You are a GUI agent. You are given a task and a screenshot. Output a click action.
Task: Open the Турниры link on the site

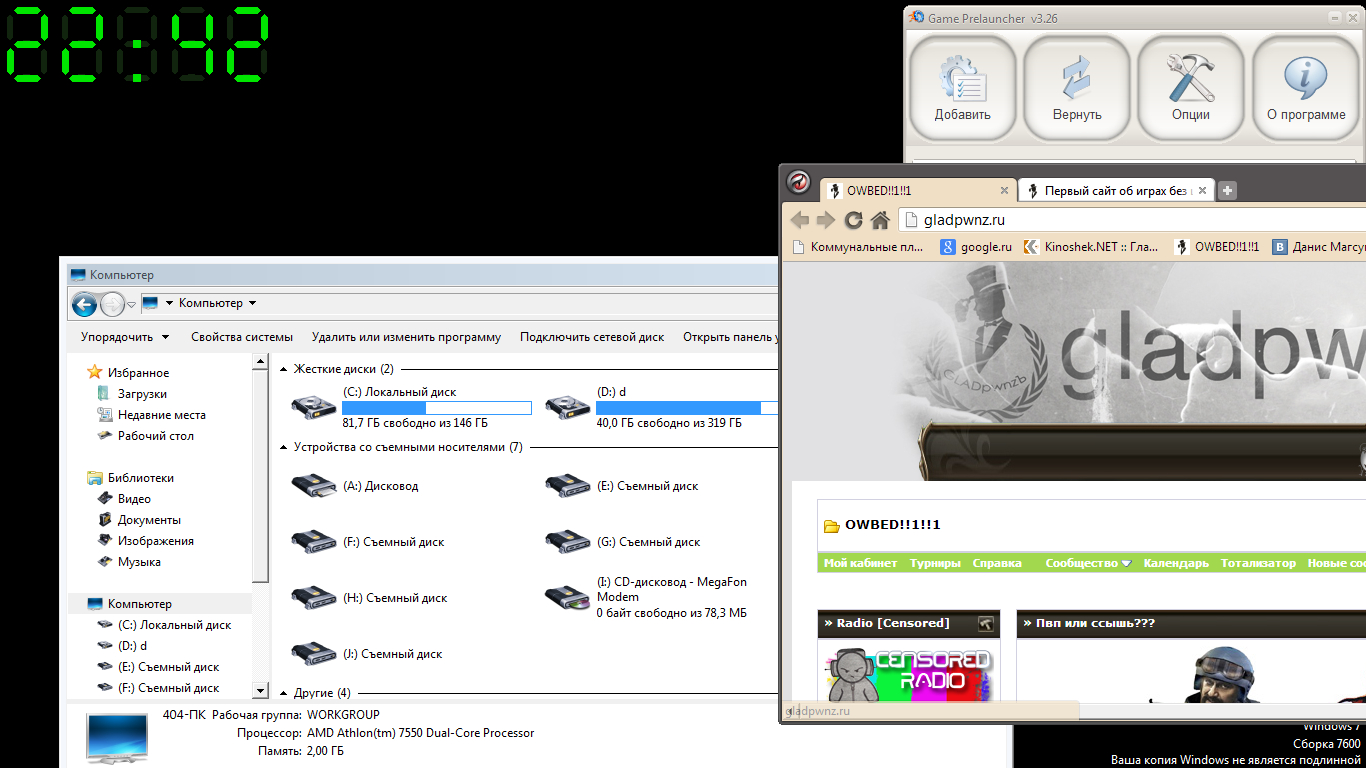tap(934, 563)
